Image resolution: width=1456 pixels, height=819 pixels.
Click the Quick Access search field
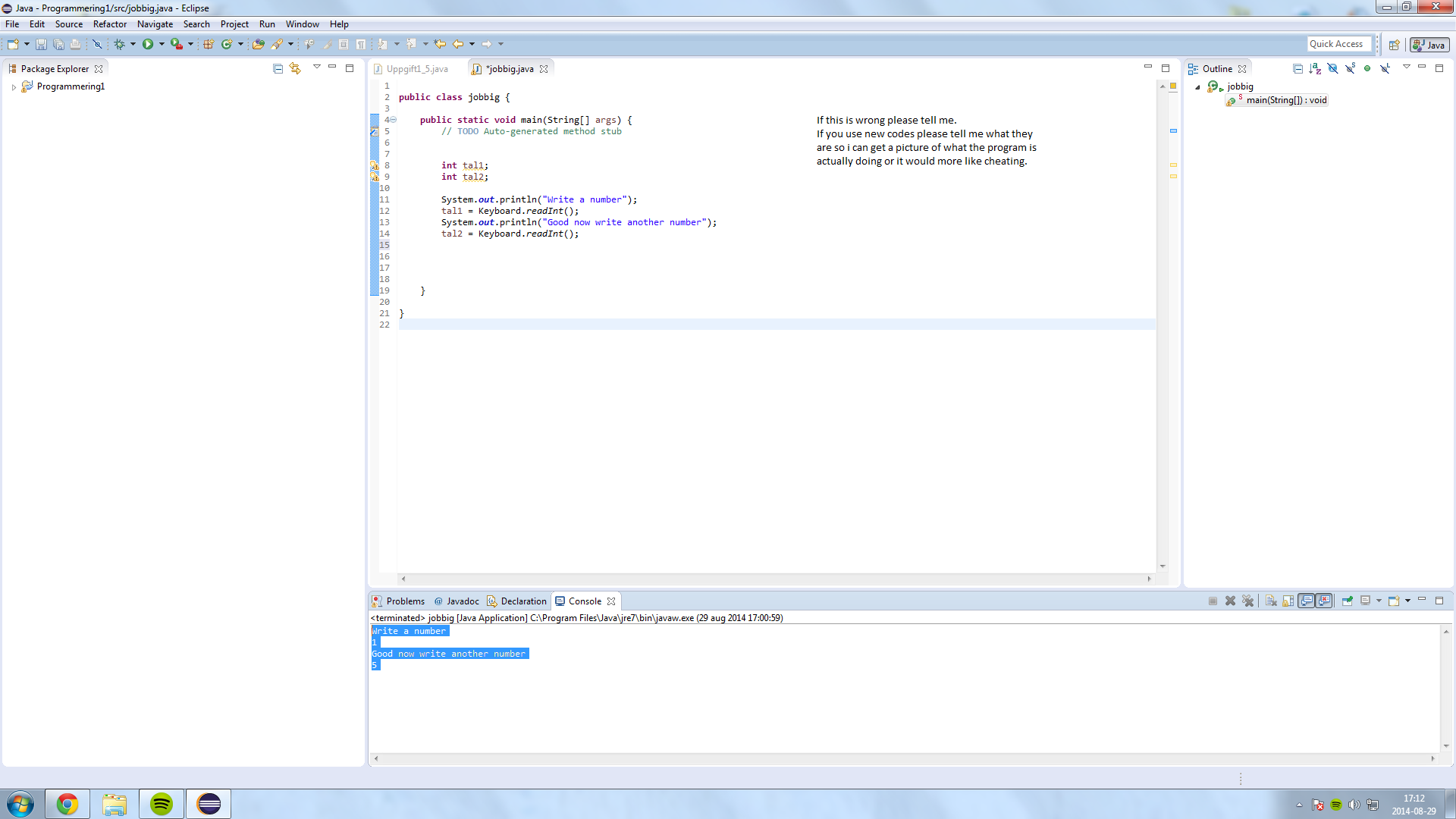[x=1338, y=44]
